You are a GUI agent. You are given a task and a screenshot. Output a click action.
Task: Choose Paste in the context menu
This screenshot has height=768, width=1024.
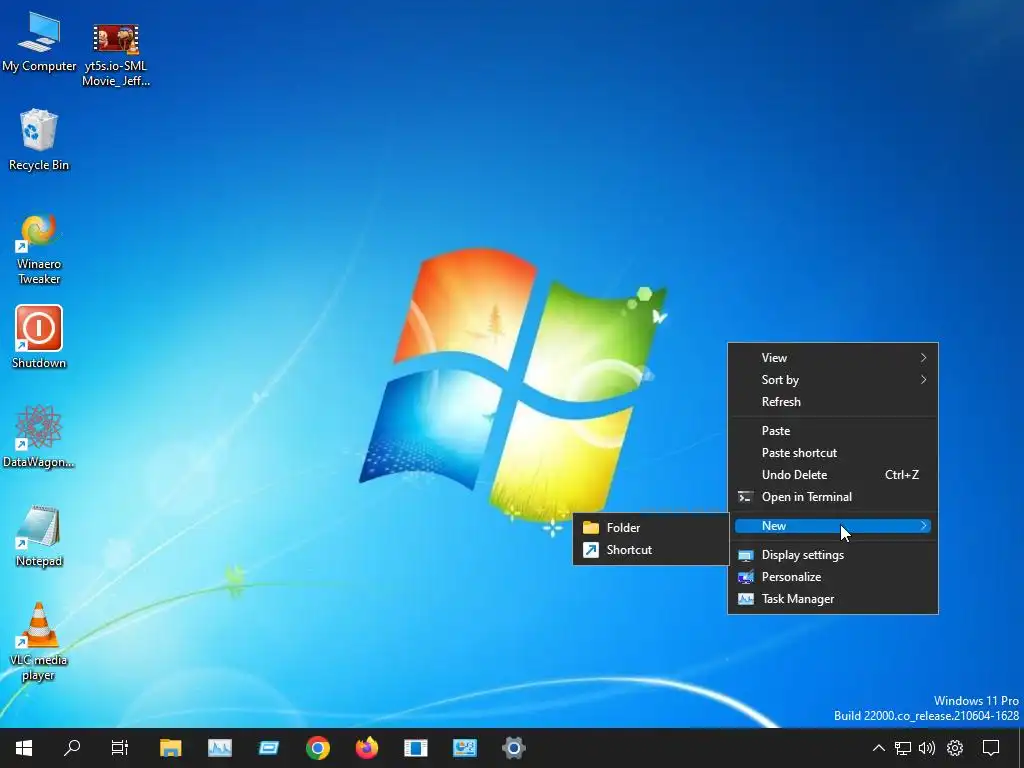pyautogui.click(x=833, y=431)
